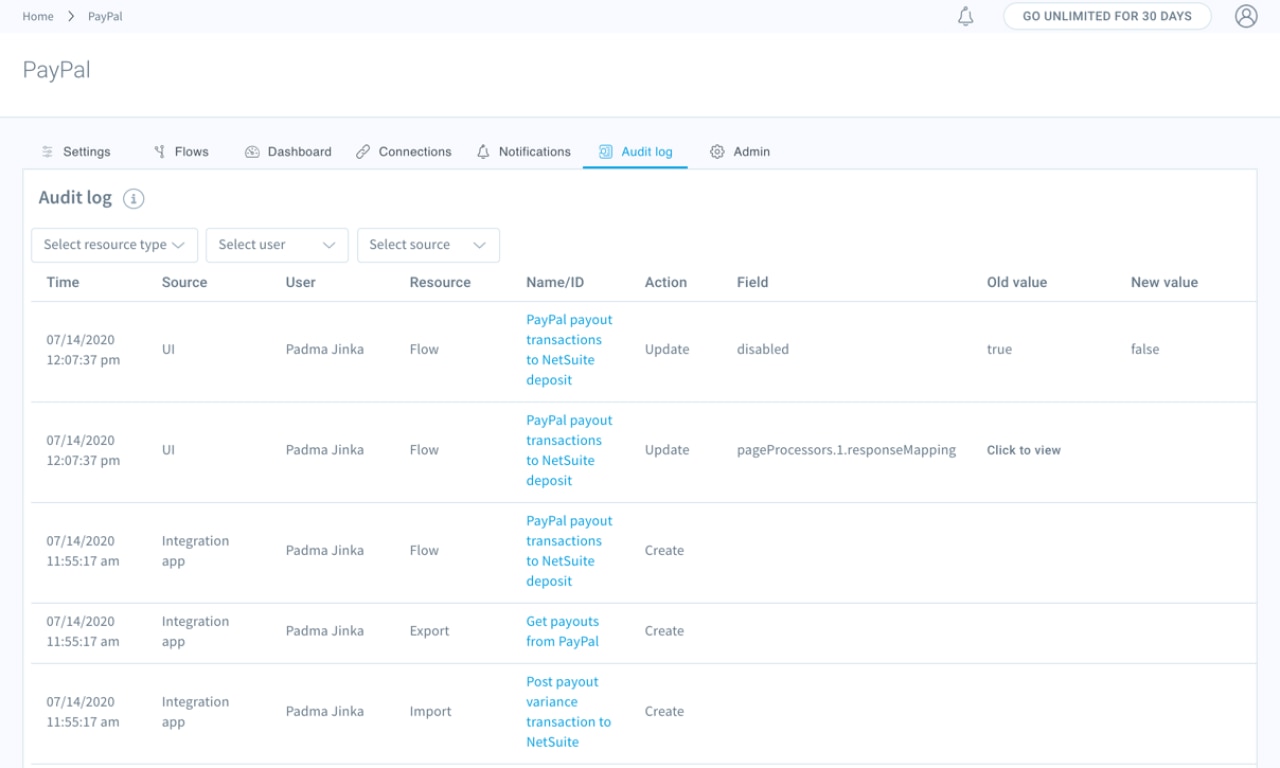Click the Settings tab sliders icon
Screen dimensions: 1280x768
[47, 152]
